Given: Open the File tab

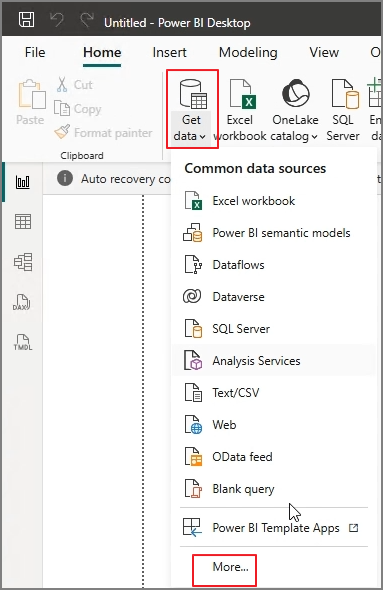Looking at the screenshot, I should [35, 52].
